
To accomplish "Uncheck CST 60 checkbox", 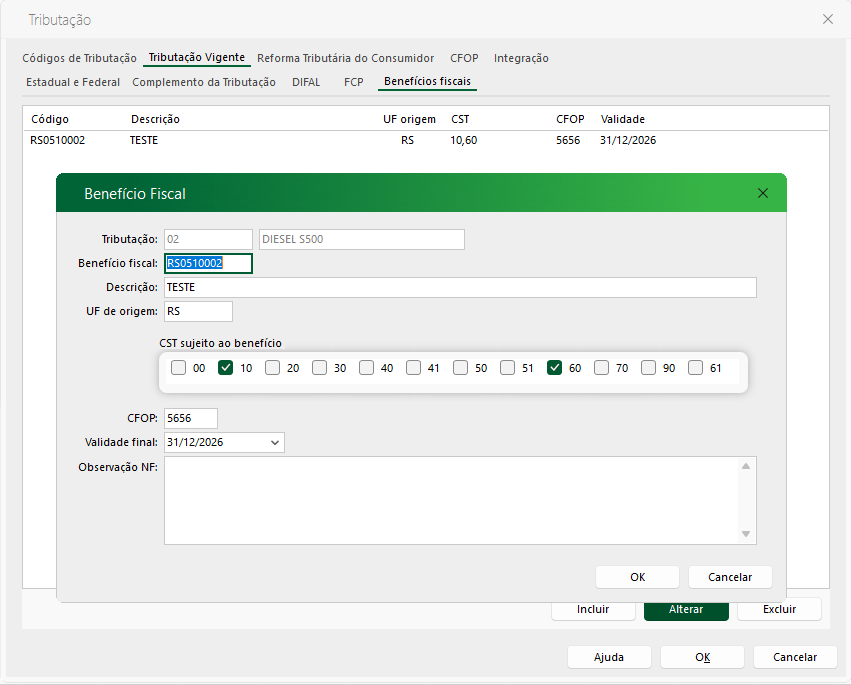I will point(555,368).
